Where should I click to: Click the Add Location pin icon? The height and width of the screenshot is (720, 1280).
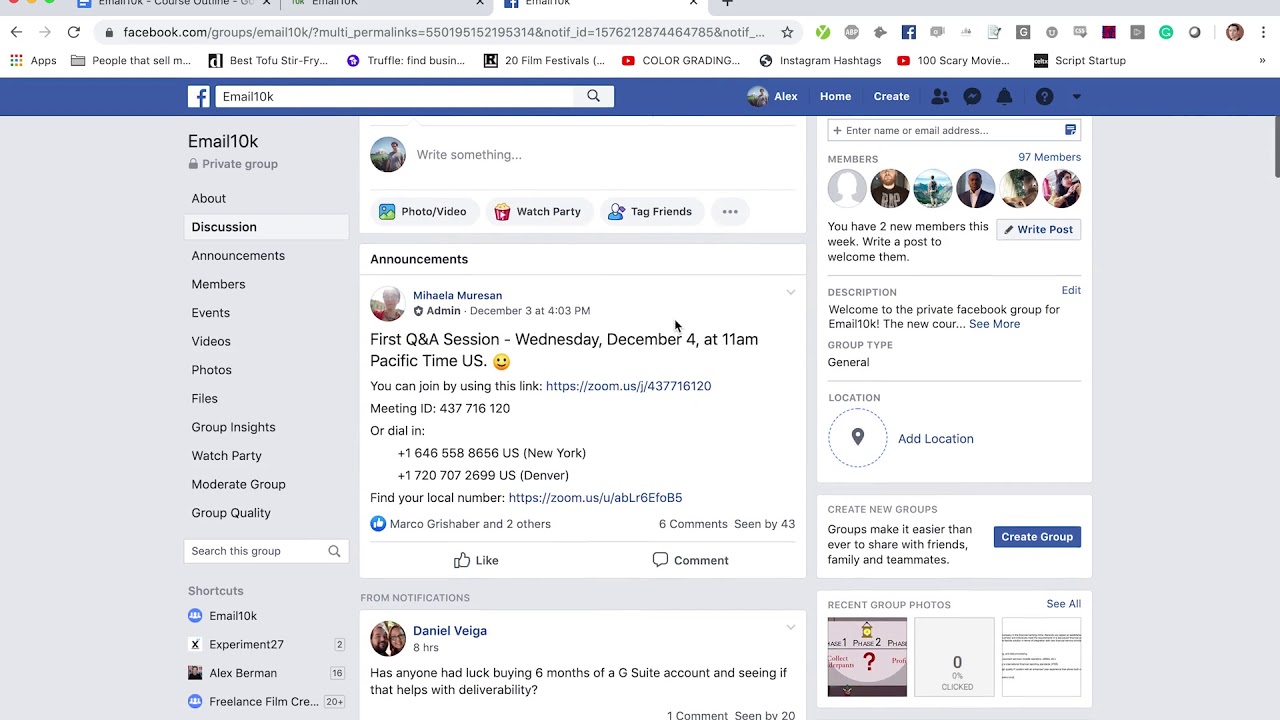pos(857,437)
